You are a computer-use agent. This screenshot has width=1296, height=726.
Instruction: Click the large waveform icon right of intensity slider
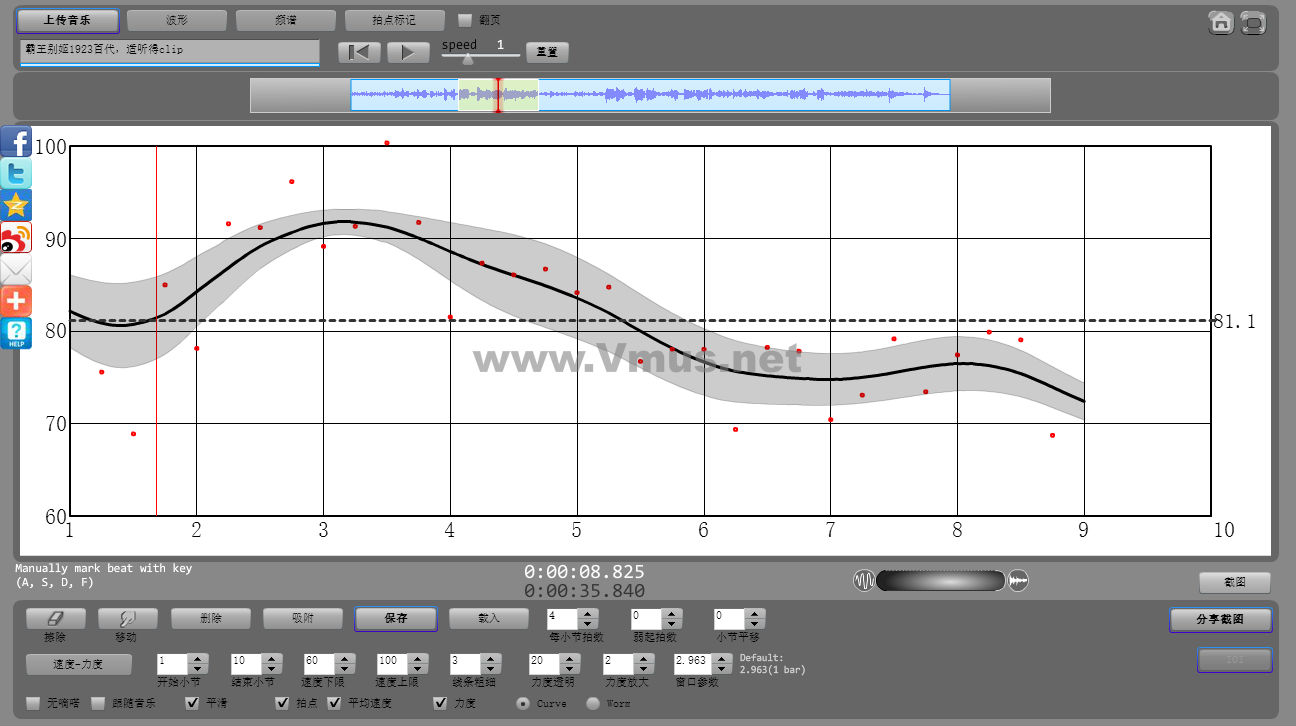(x=1018, y=581)
